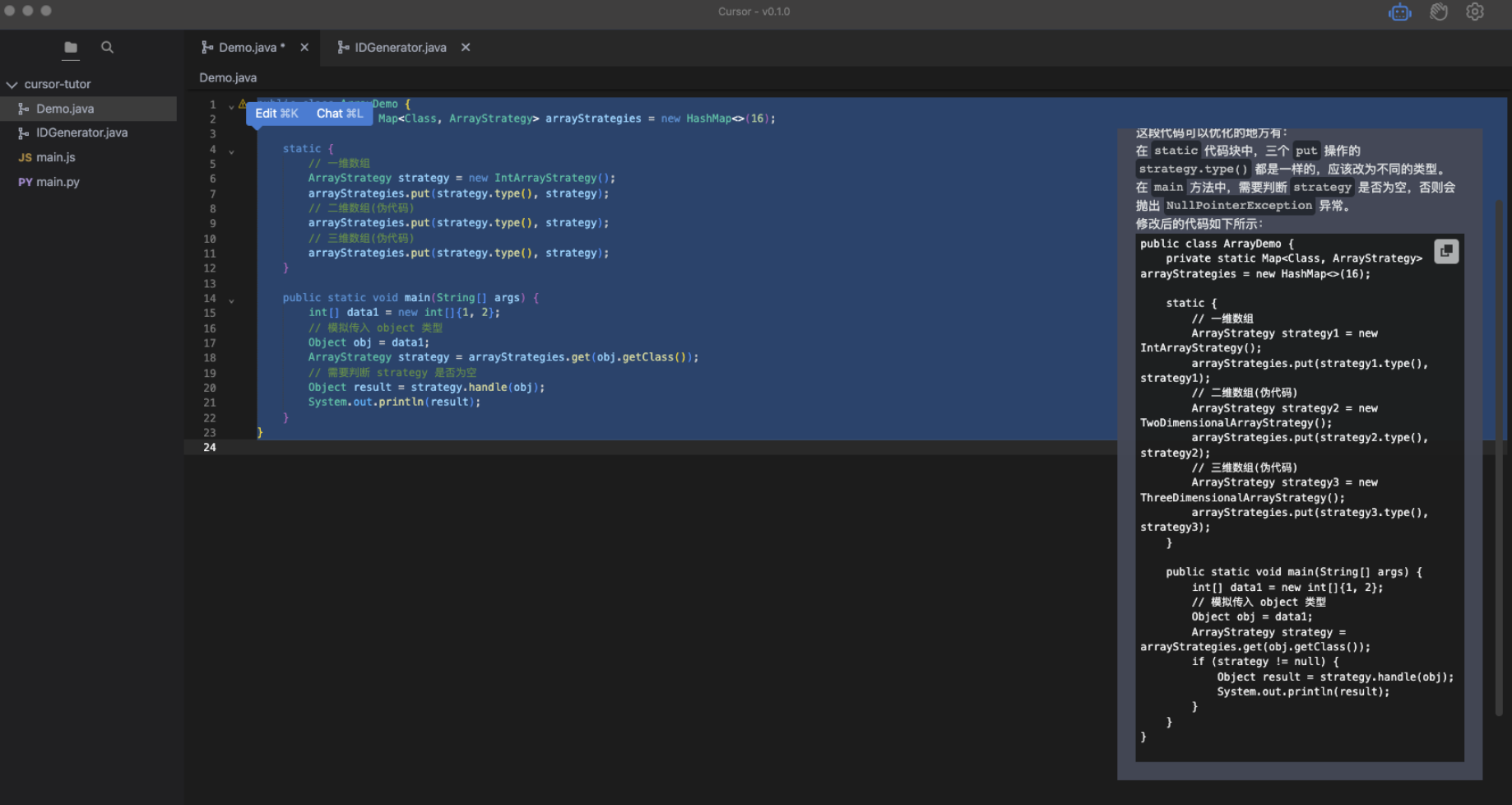This screenshot has width=1512, height=805.
Task: Click the file icon beside IDGenerator.java in sidebar
Action: click(24, 133)
